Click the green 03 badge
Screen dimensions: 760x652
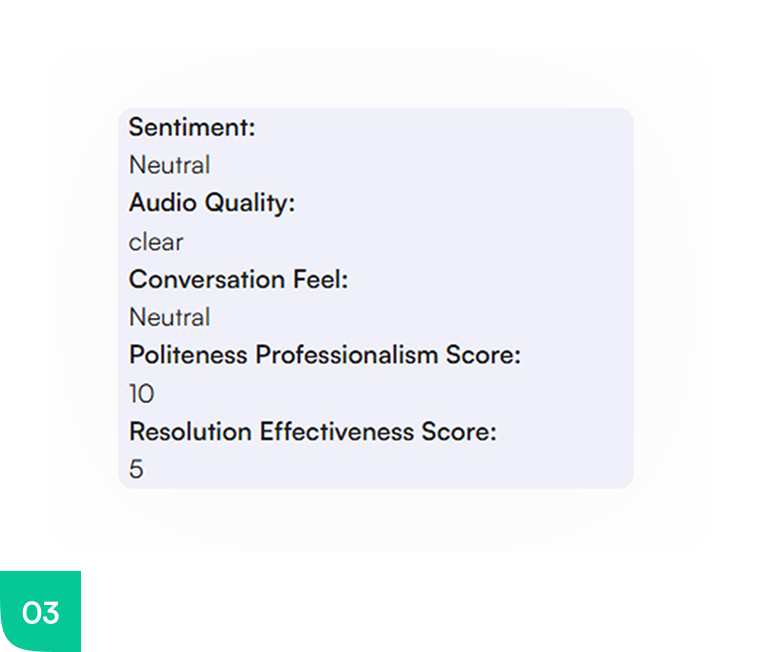(40, 612)
